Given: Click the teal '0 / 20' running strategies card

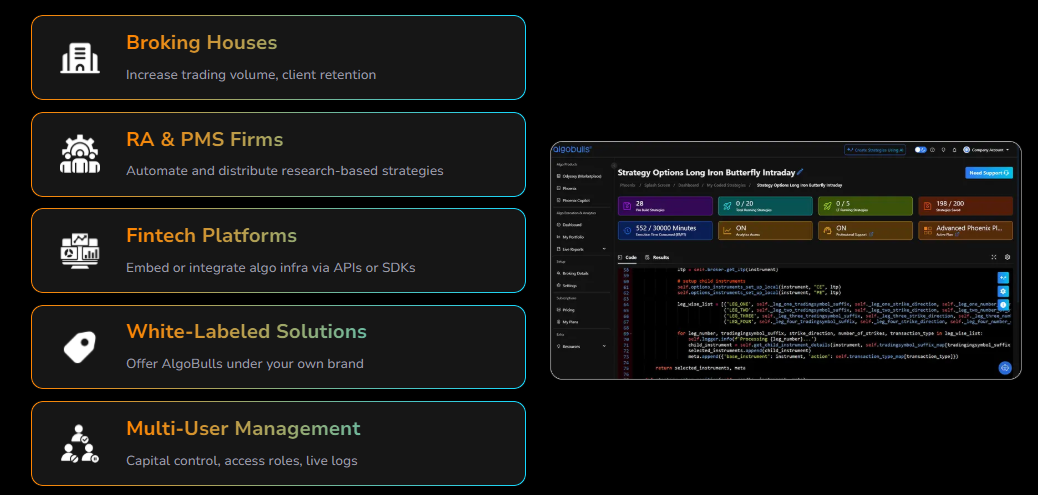Looking at the screenshot, I should [x=765, y=206].
